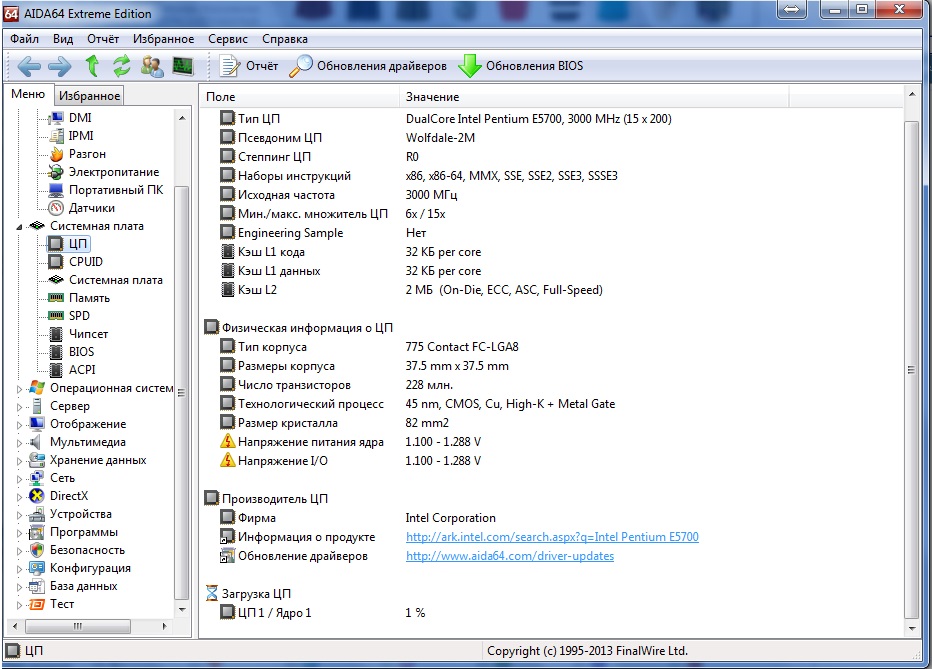The image size is (932, 669).
Task: Expand the Сервер node
Action: 19,407
